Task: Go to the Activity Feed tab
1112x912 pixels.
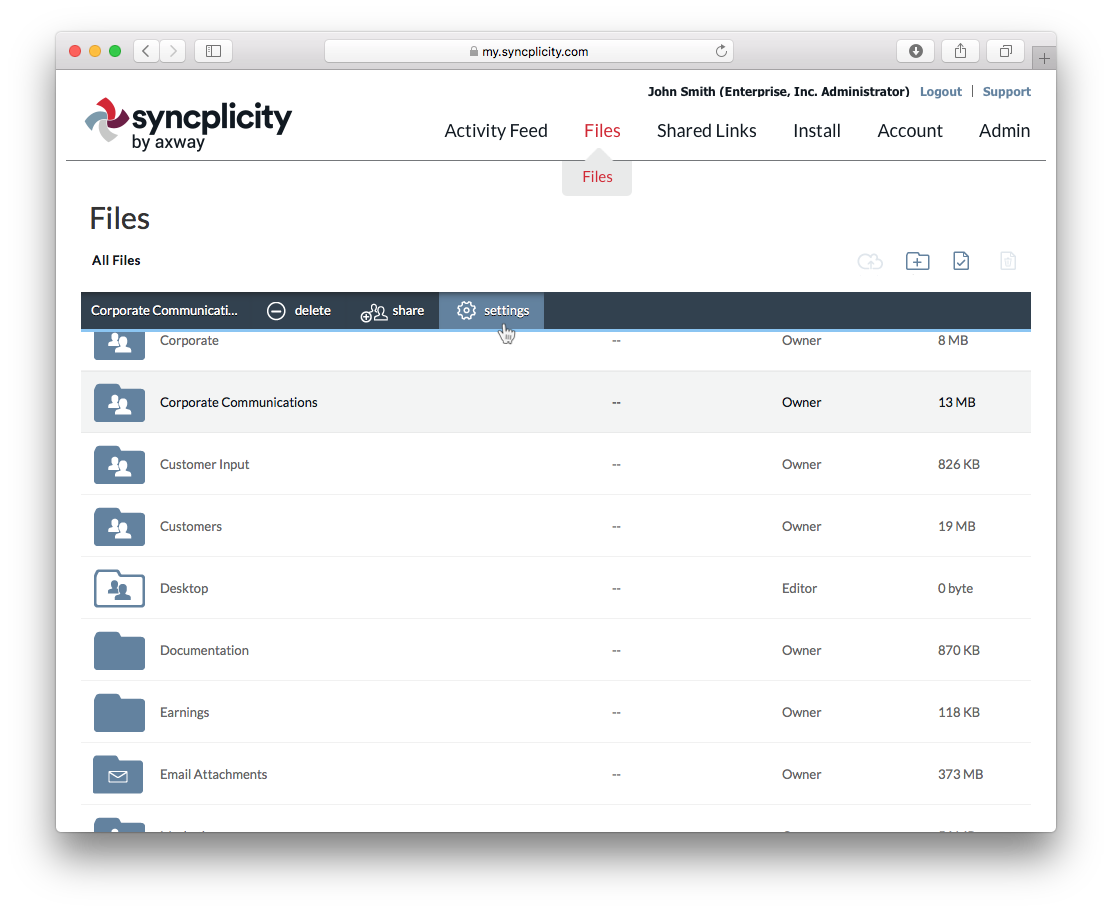Action: 495,131
